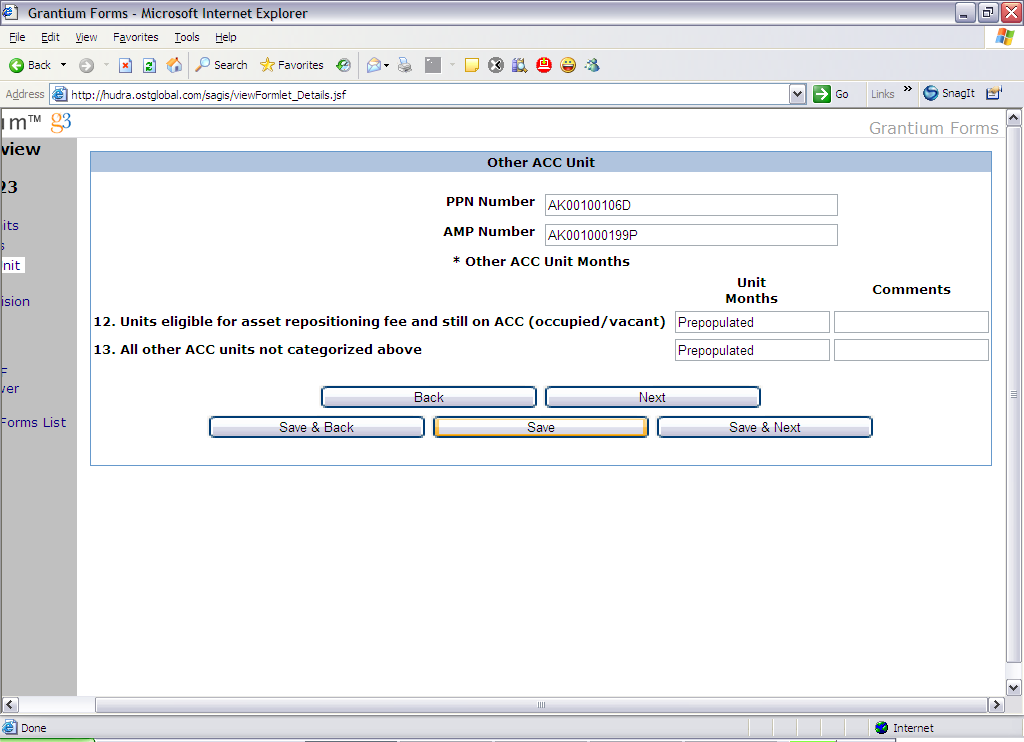This screenshot has width=1024, height=742.
Task: Click the Save button
Action: click(541, 427)
